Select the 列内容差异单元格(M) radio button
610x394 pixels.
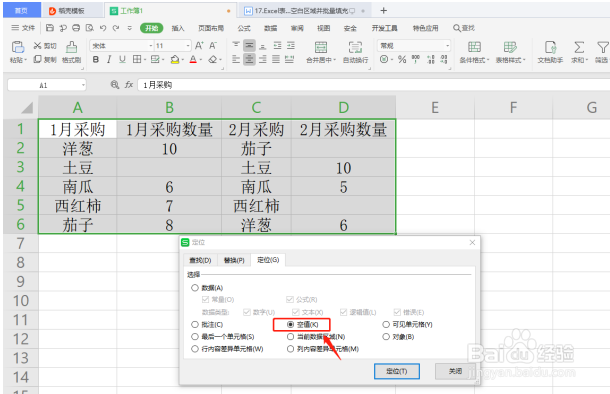pos(290,349)
